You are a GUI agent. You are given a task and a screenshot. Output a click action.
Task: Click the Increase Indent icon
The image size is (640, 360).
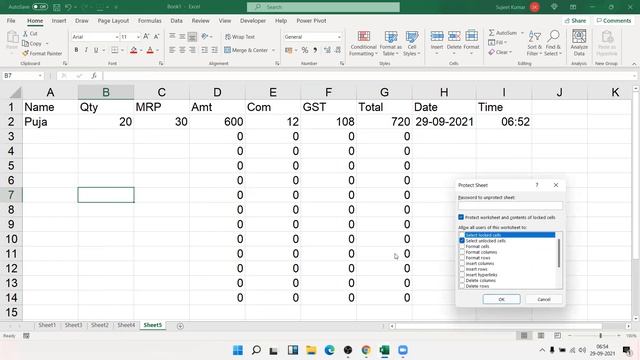point(215,50)
